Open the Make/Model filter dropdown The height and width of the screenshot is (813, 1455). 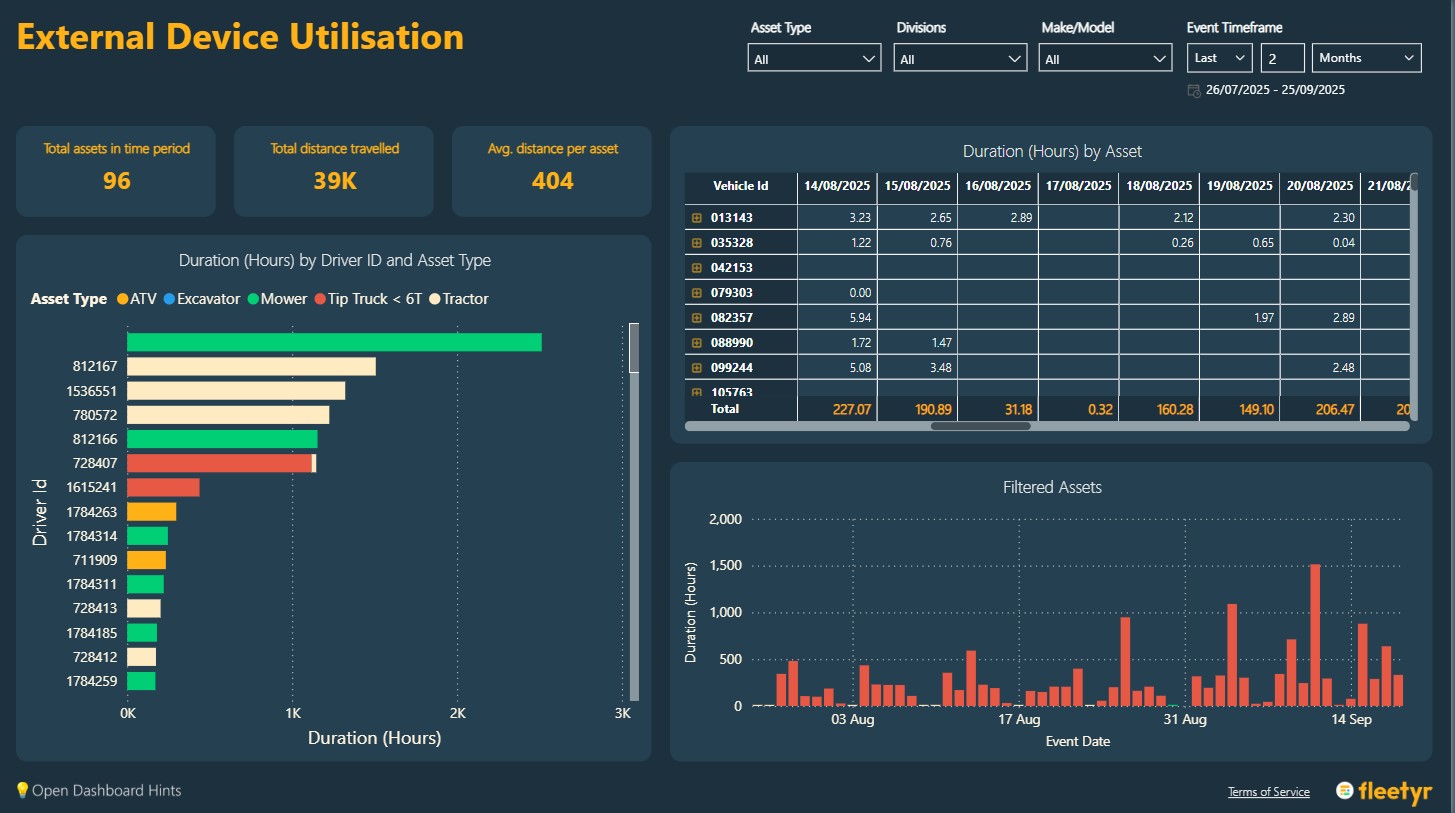click(1105, 59)
